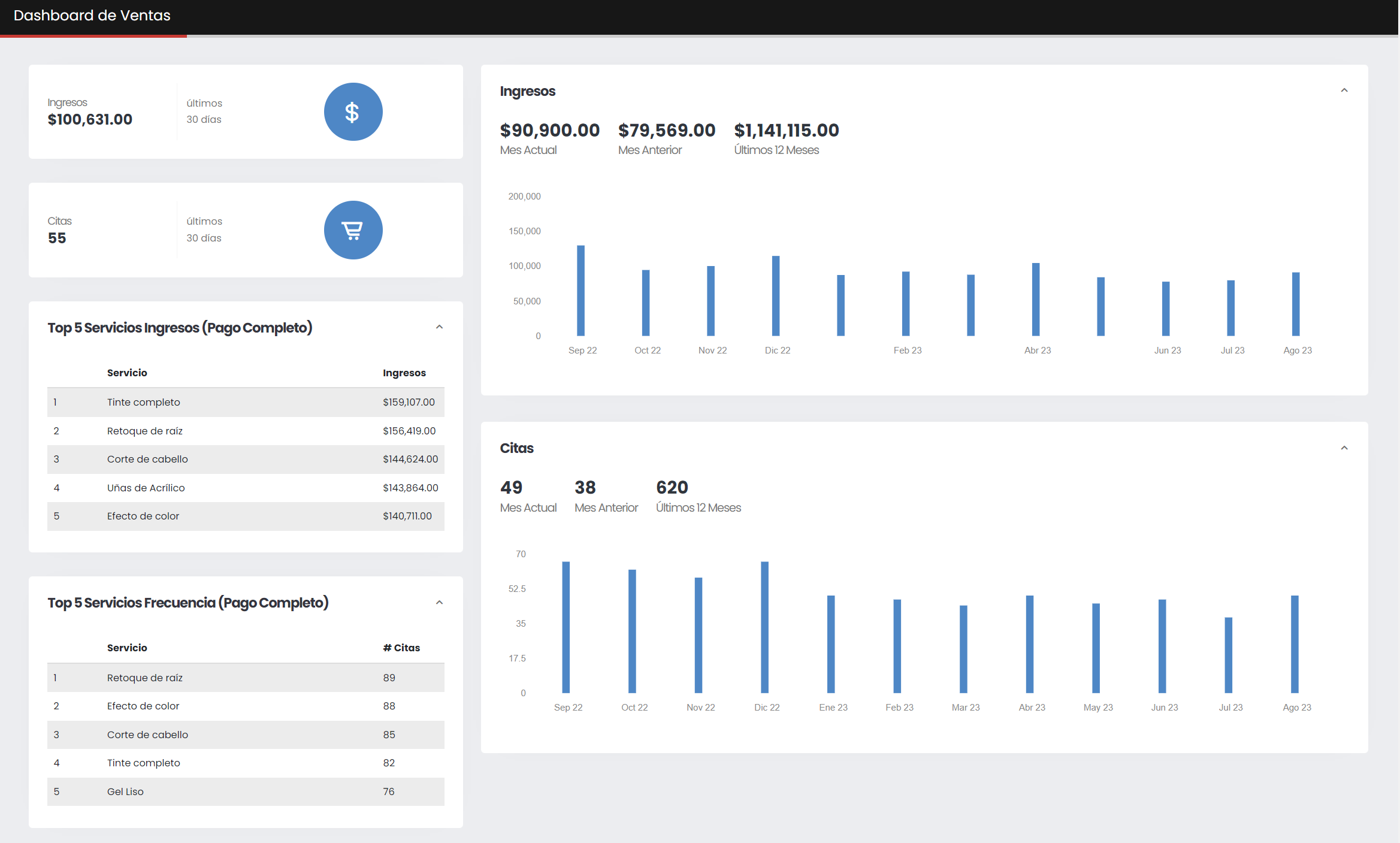The height and width of the screenshot is (843, 1400).
Task: Click the shopping cart Citas icon
Action: [x=353, y=230]
